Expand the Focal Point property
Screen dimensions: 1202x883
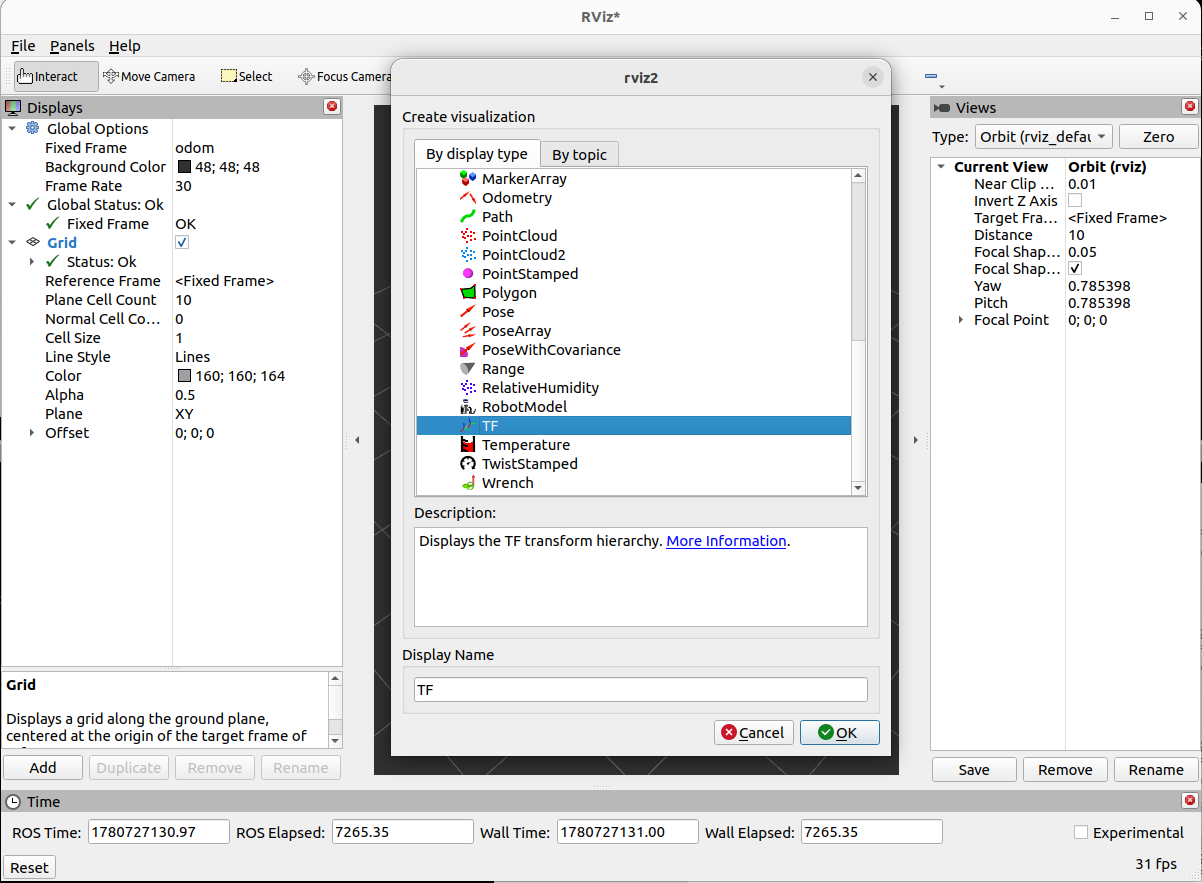pyautogui.click(x=961, y=320)
